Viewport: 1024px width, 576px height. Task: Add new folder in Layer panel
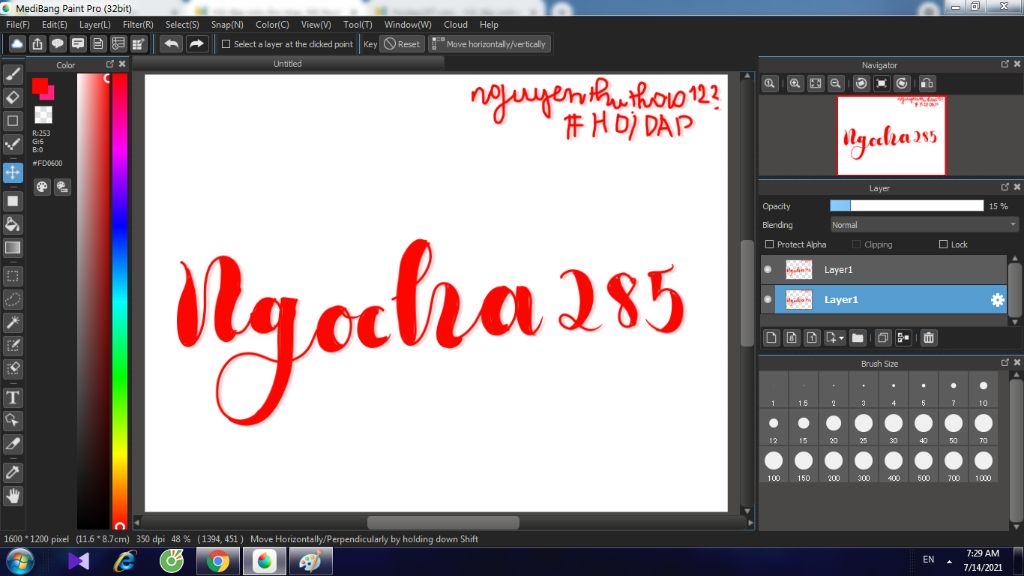(857, 338)
